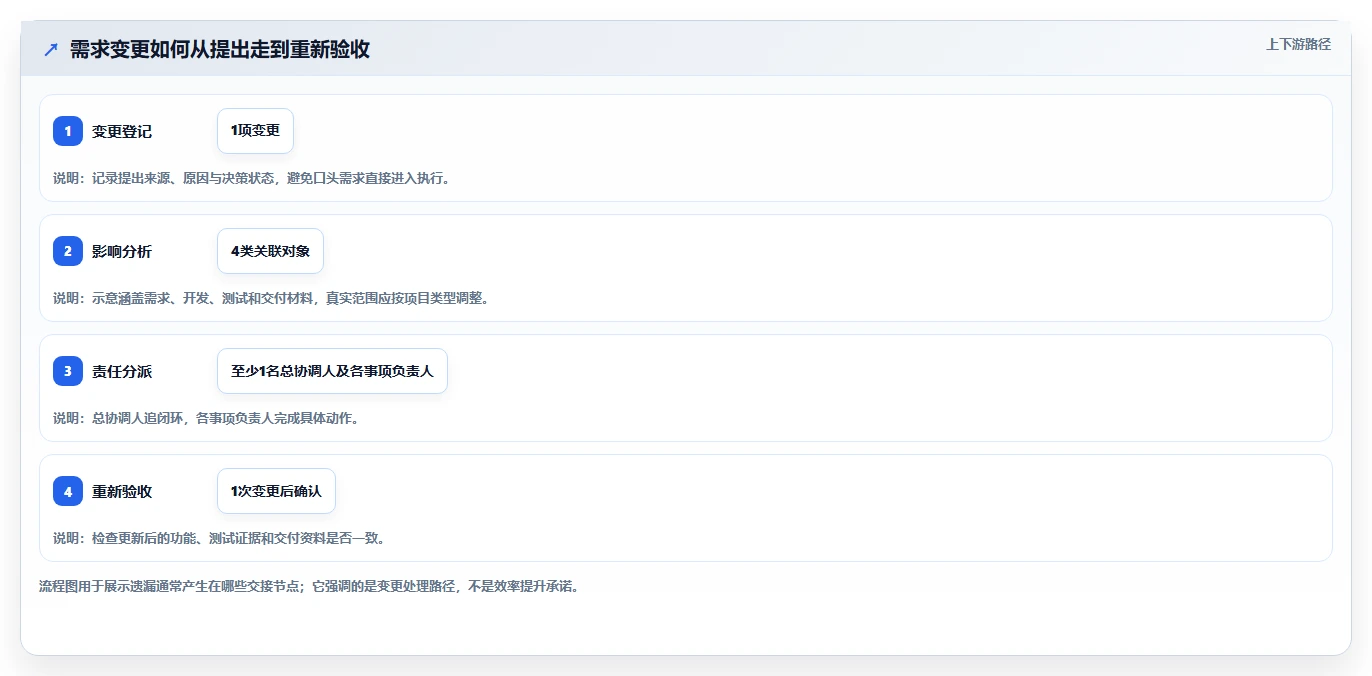Select the 变更登记 step label
Image resolution: width=1372 pixels, height=676 pixels.
[x=122, y=131]
